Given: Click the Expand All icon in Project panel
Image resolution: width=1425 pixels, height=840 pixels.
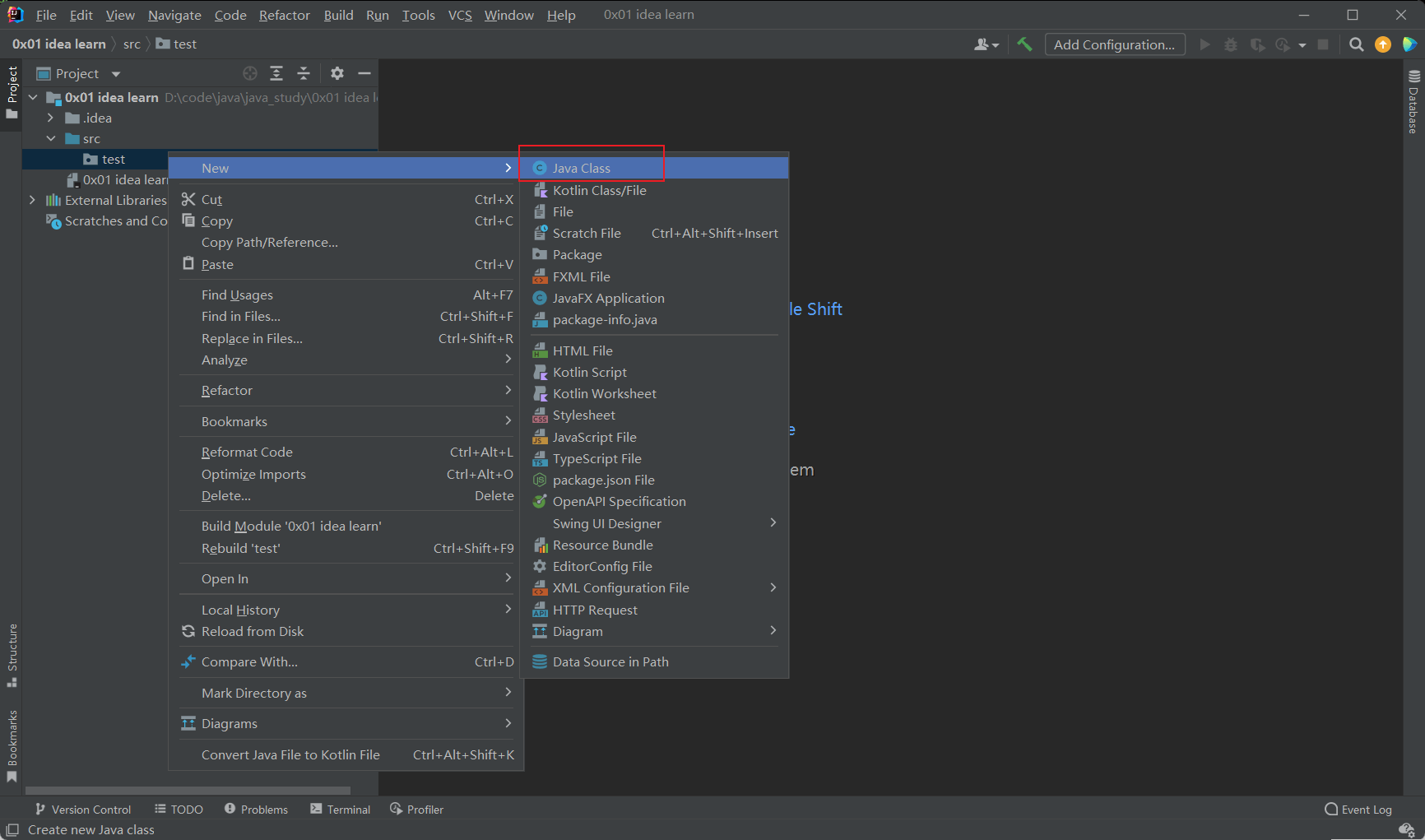Looking at the screenshot, I should point(276,73).
